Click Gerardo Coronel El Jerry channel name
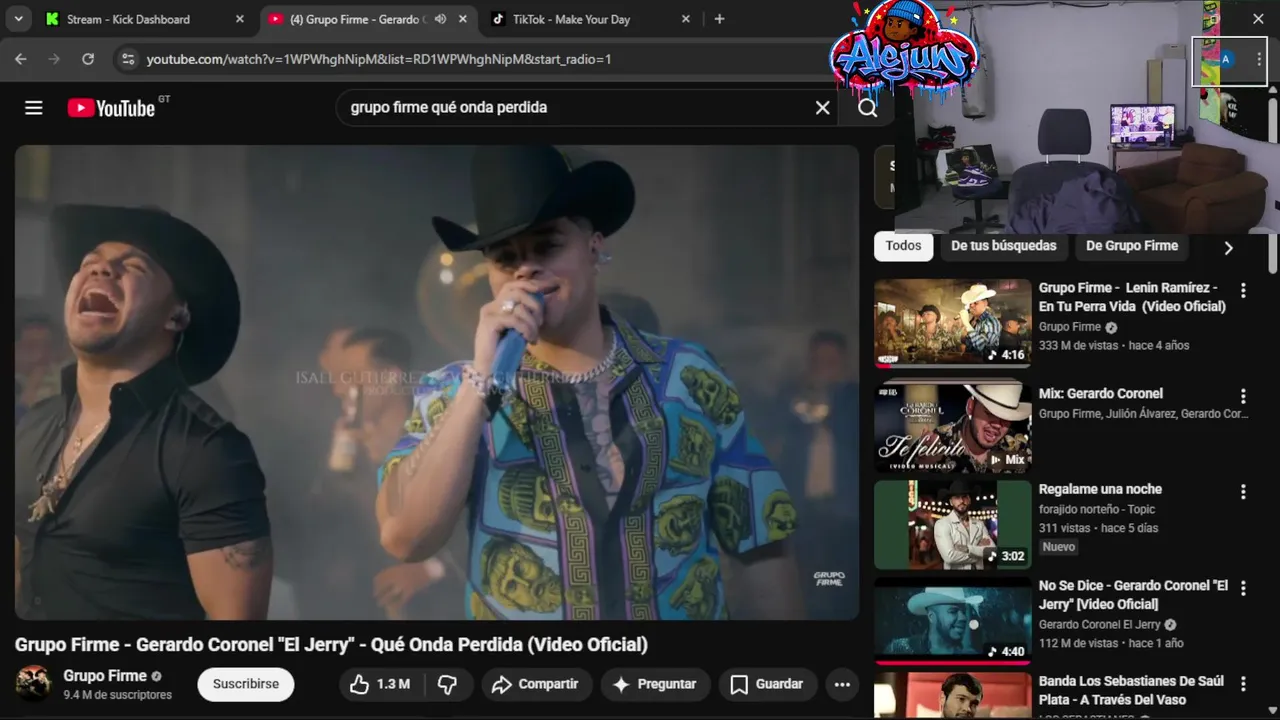Viewport: 1280px width, 720px height. pyautogui.click(x=1100, y=624)
